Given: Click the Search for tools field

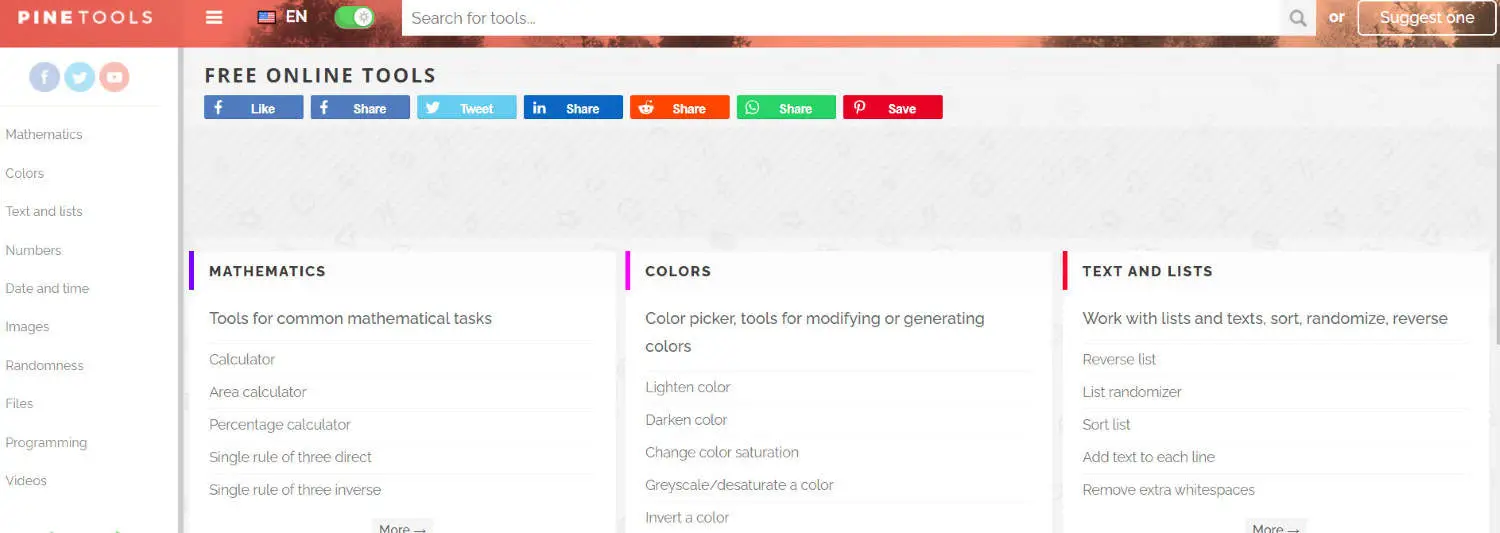Looking at the screenshot, I should click(x=841, y=18).
